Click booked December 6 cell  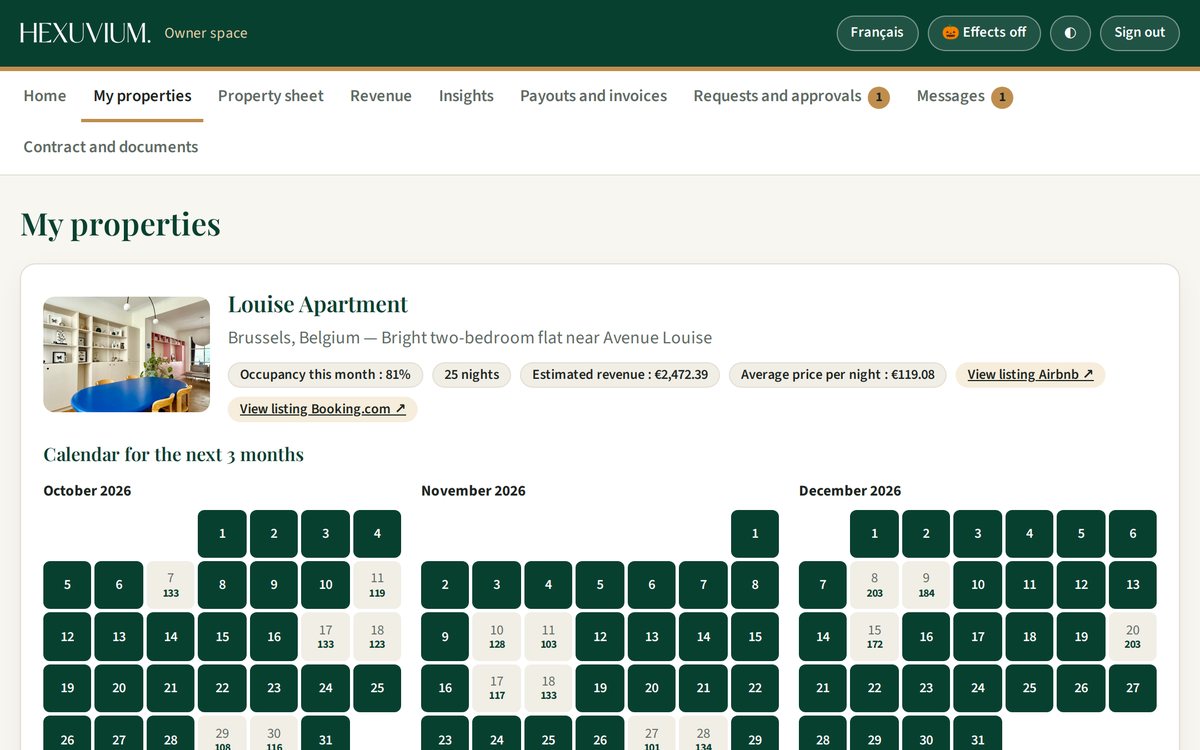[x=1133, y=534]
